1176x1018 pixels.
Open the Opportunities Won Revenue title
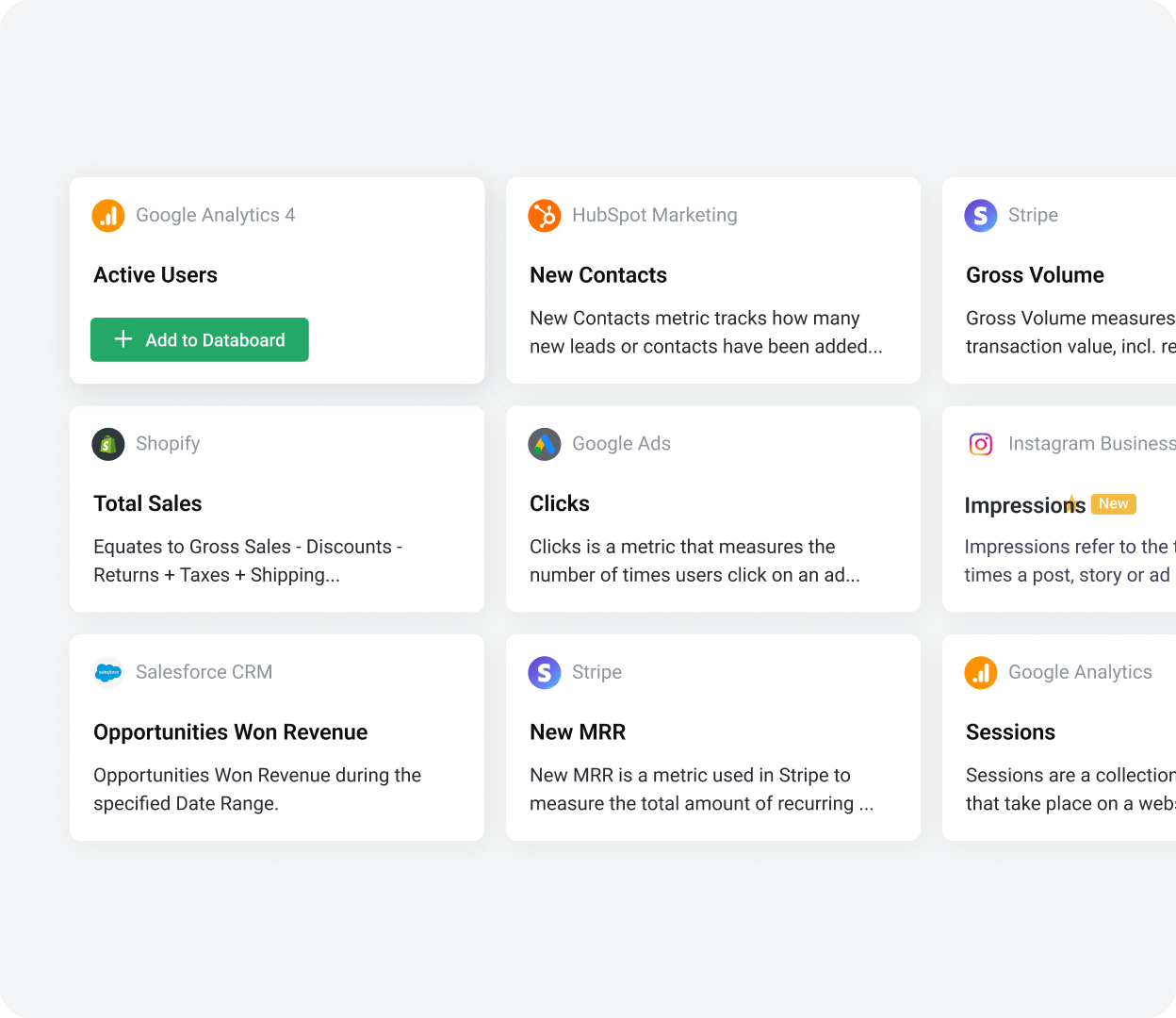point(231,732)
